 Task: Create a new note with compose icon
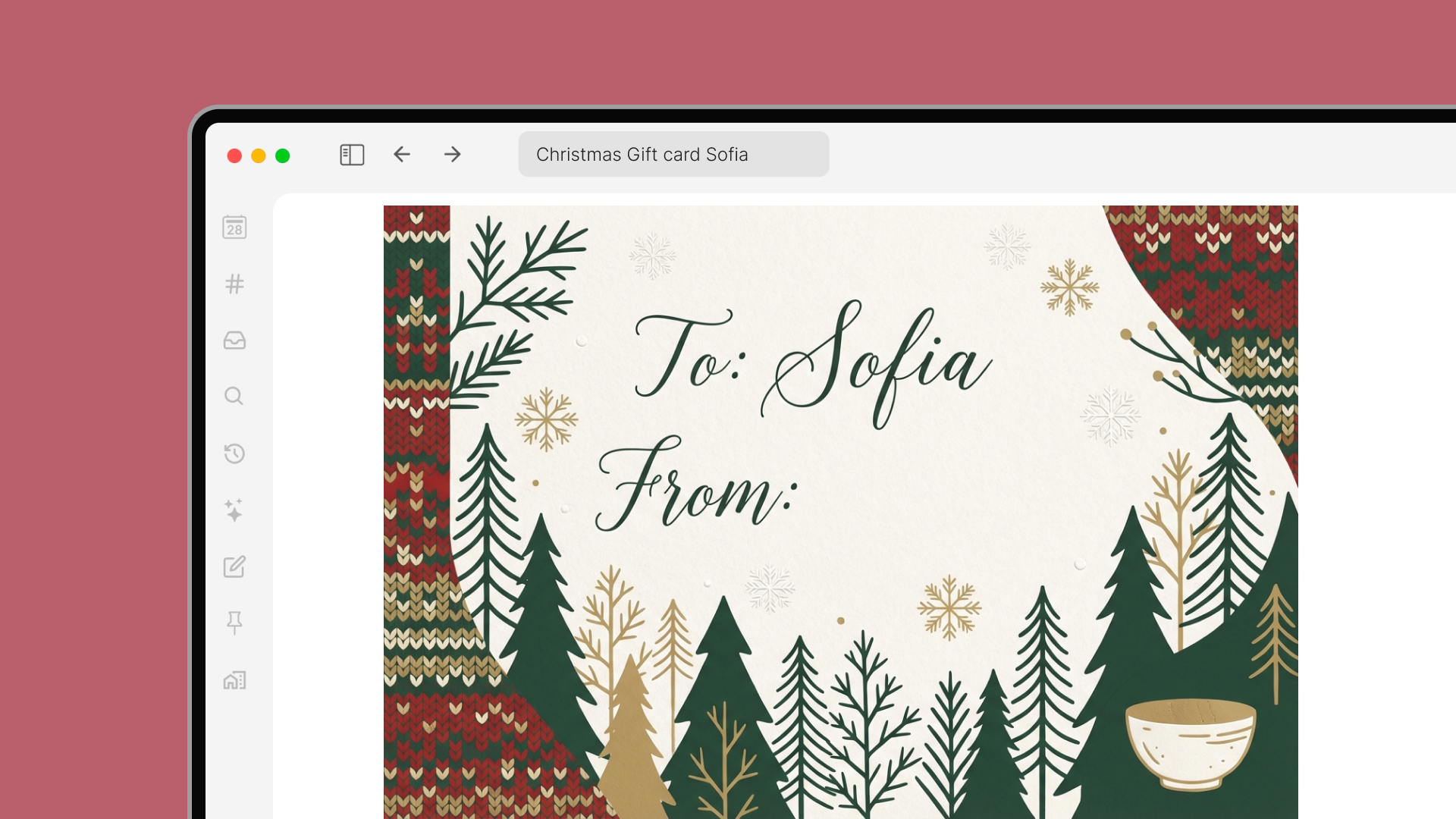point(234,566)
